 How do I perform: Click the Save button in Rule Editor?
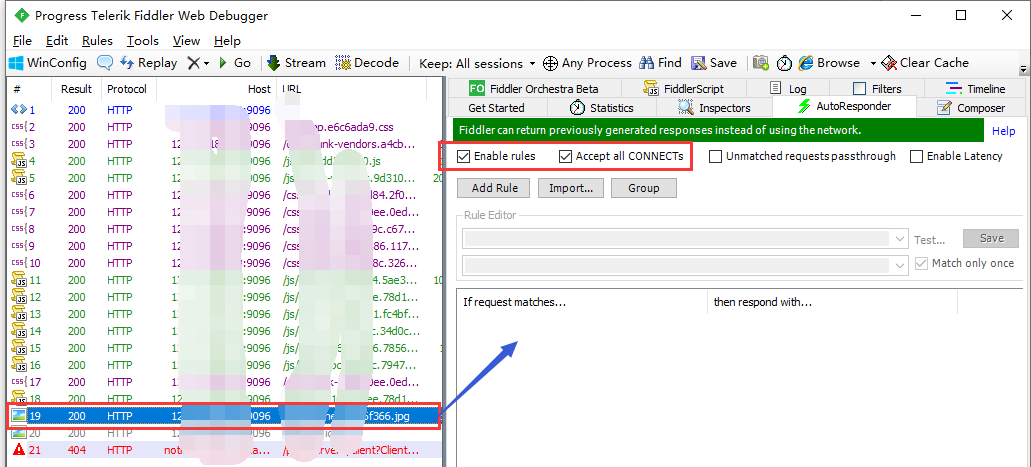click(x=991, y=238)
